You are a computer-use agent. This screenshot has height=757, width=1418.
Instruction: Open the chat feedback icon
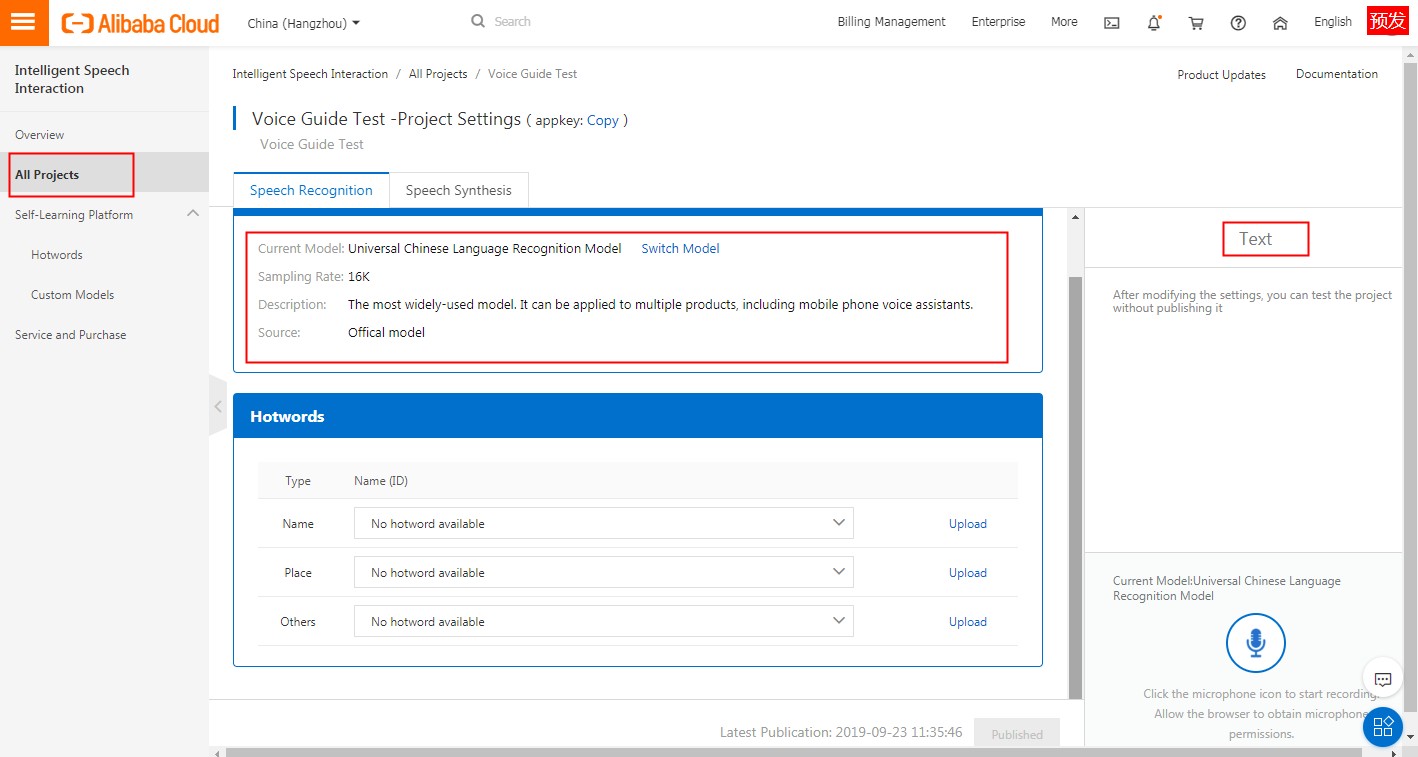point(1383,679)
